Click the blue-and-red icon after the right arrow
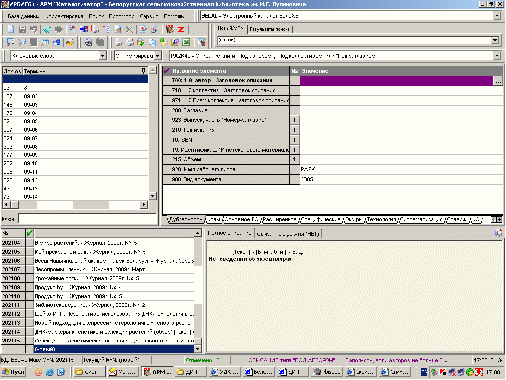Screen dimensions: 506x380 72,29
